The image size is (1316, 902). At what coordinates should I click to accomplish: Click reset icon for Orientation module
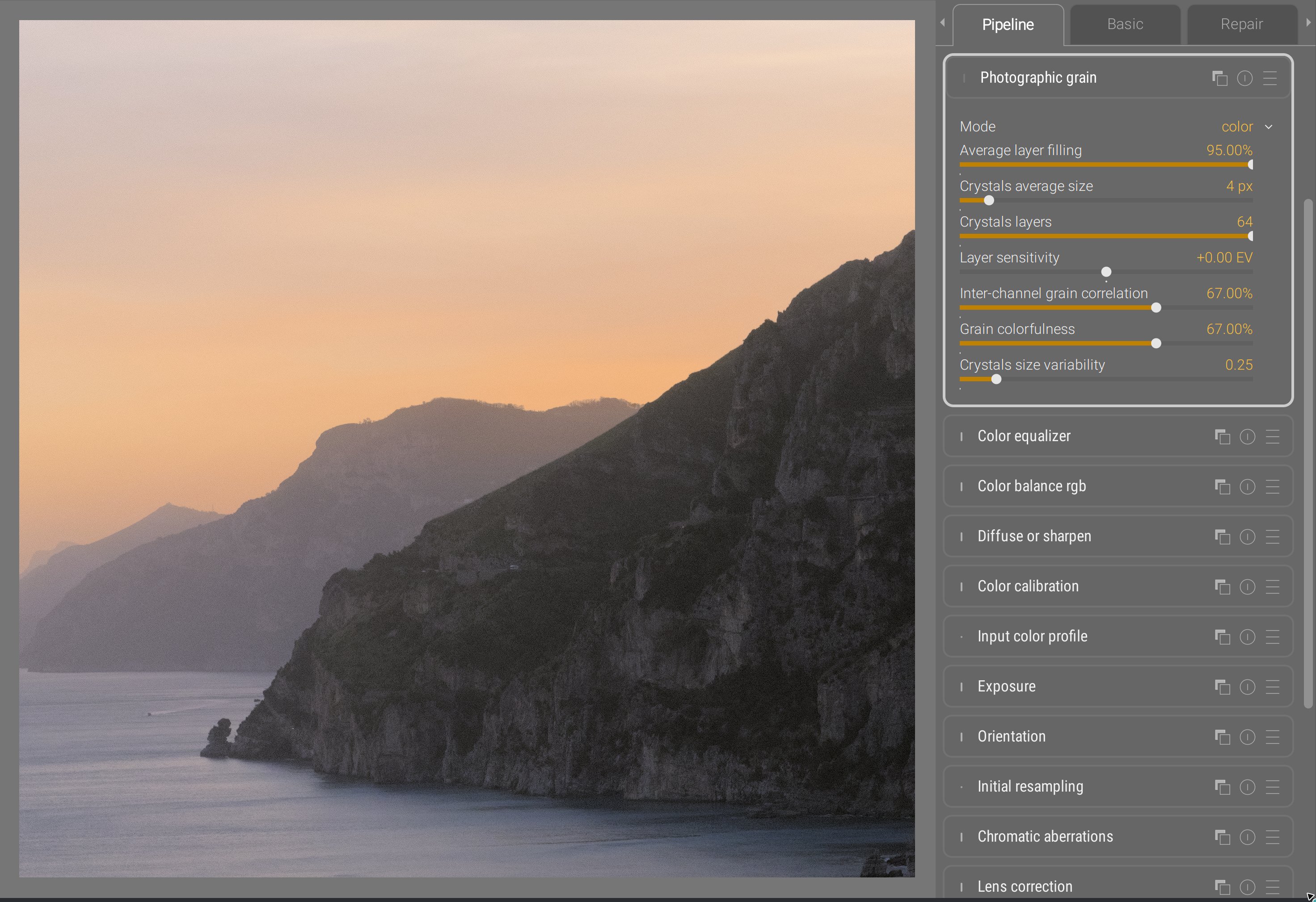click(1247, 737)
